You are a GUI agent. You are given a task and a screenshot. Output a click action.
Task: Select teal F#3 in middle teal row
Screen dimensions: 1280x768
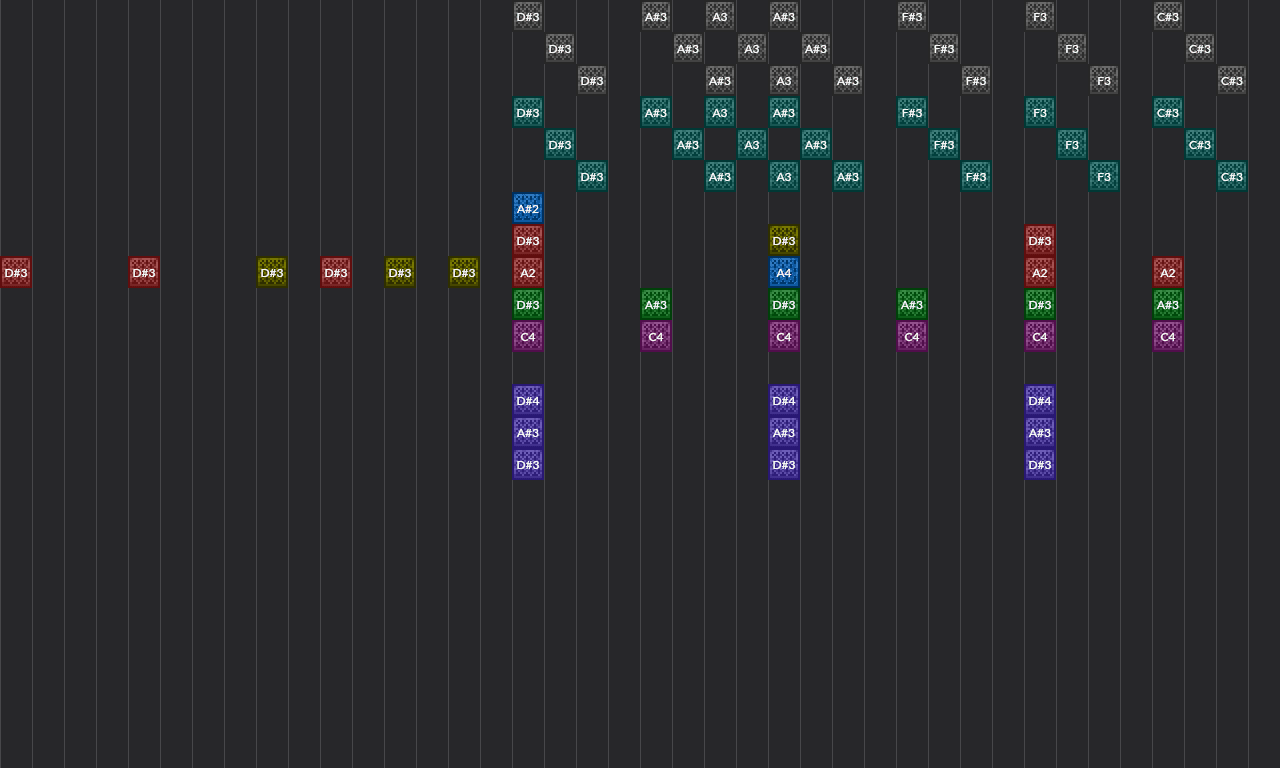944,144
